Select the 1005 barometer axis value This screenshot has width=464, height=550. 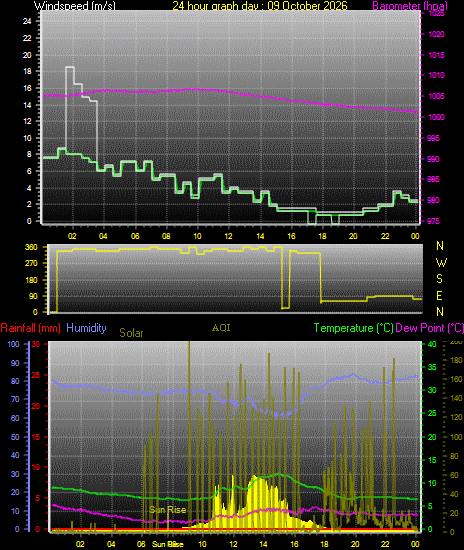437,96
